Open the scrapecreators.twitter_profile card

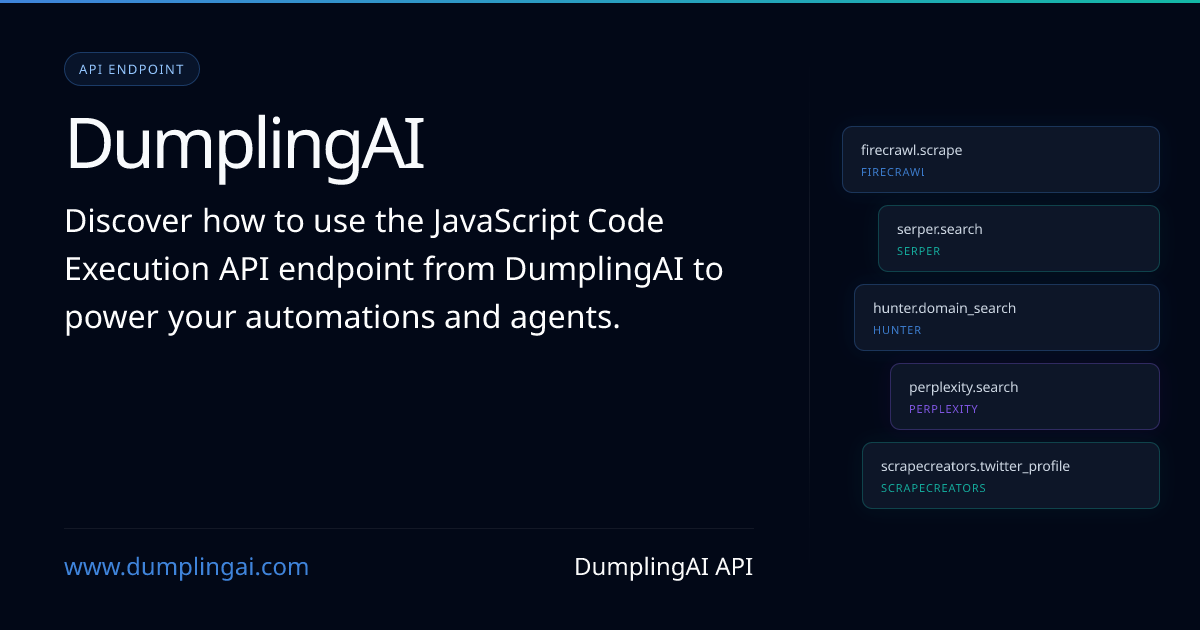click(x=1011, y=475)
